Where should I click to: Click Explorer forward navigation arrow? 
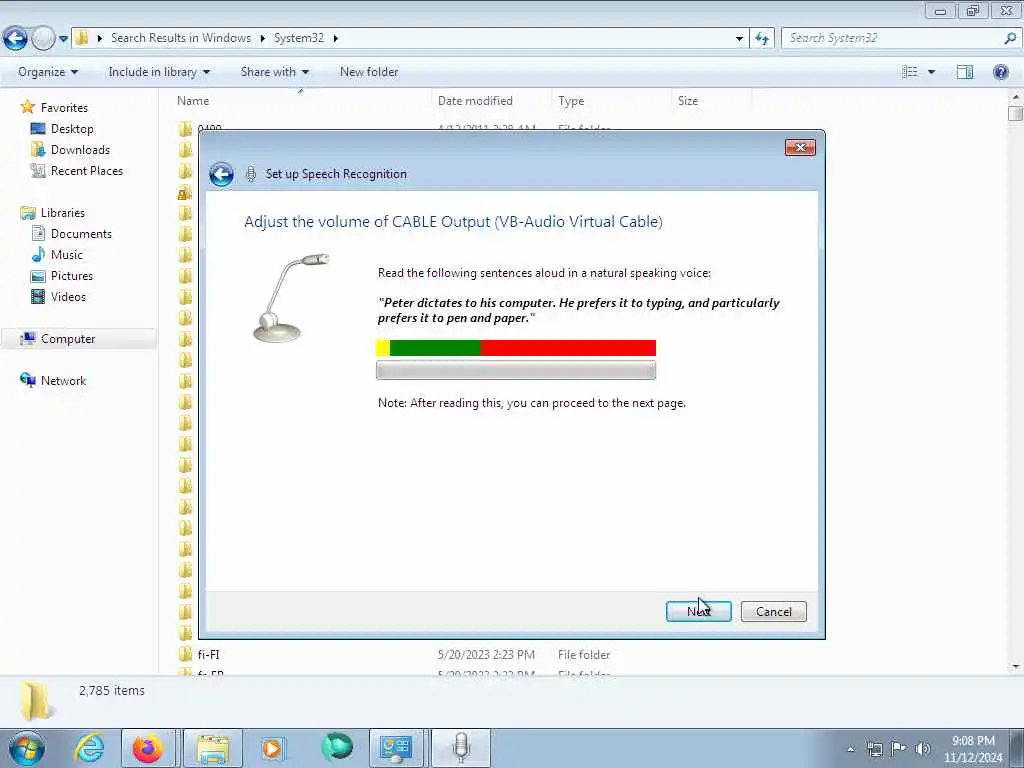[x=43, y=39]
